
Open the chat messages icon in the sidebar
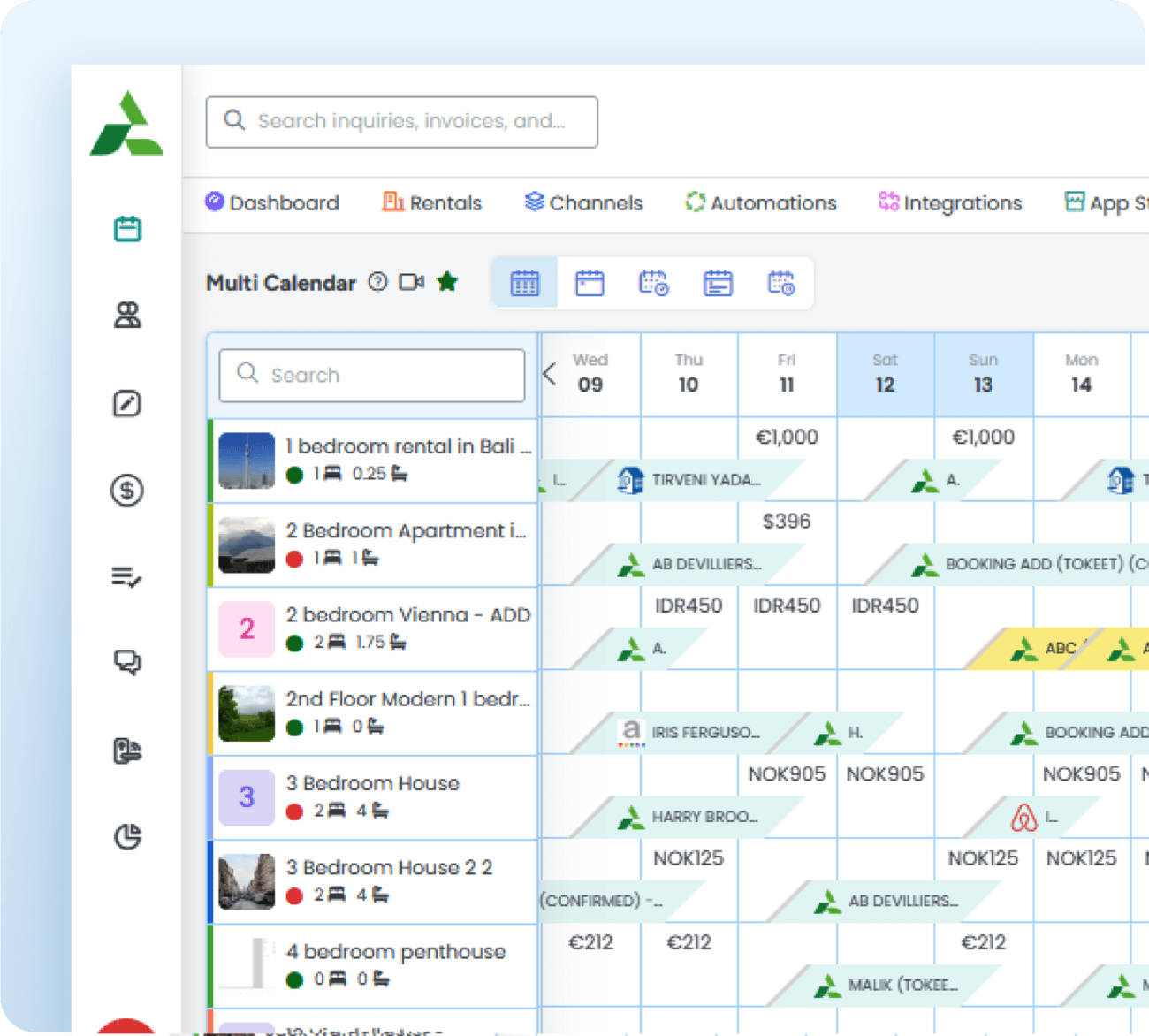[127, 663]
